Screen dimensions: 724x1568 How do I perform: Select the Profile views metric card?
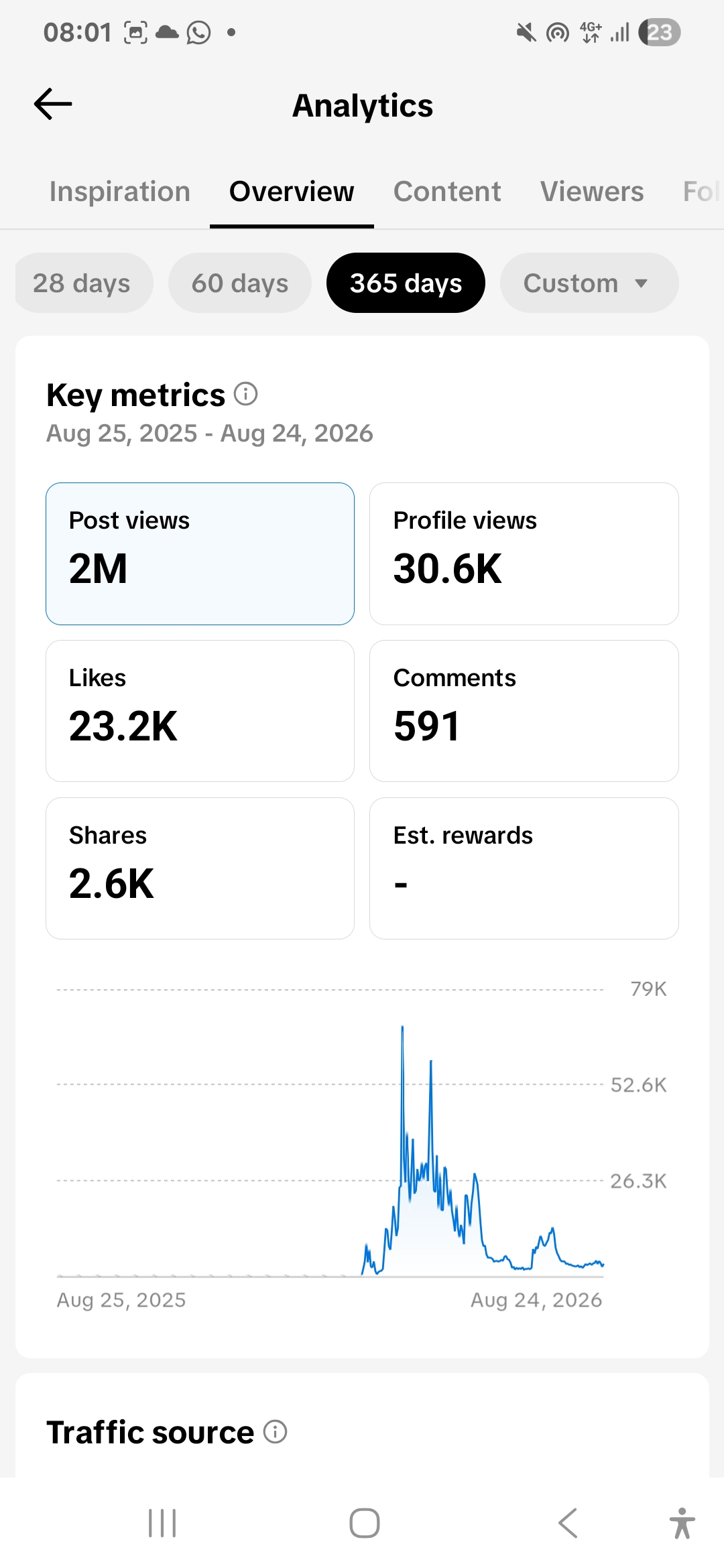point(524,553)
